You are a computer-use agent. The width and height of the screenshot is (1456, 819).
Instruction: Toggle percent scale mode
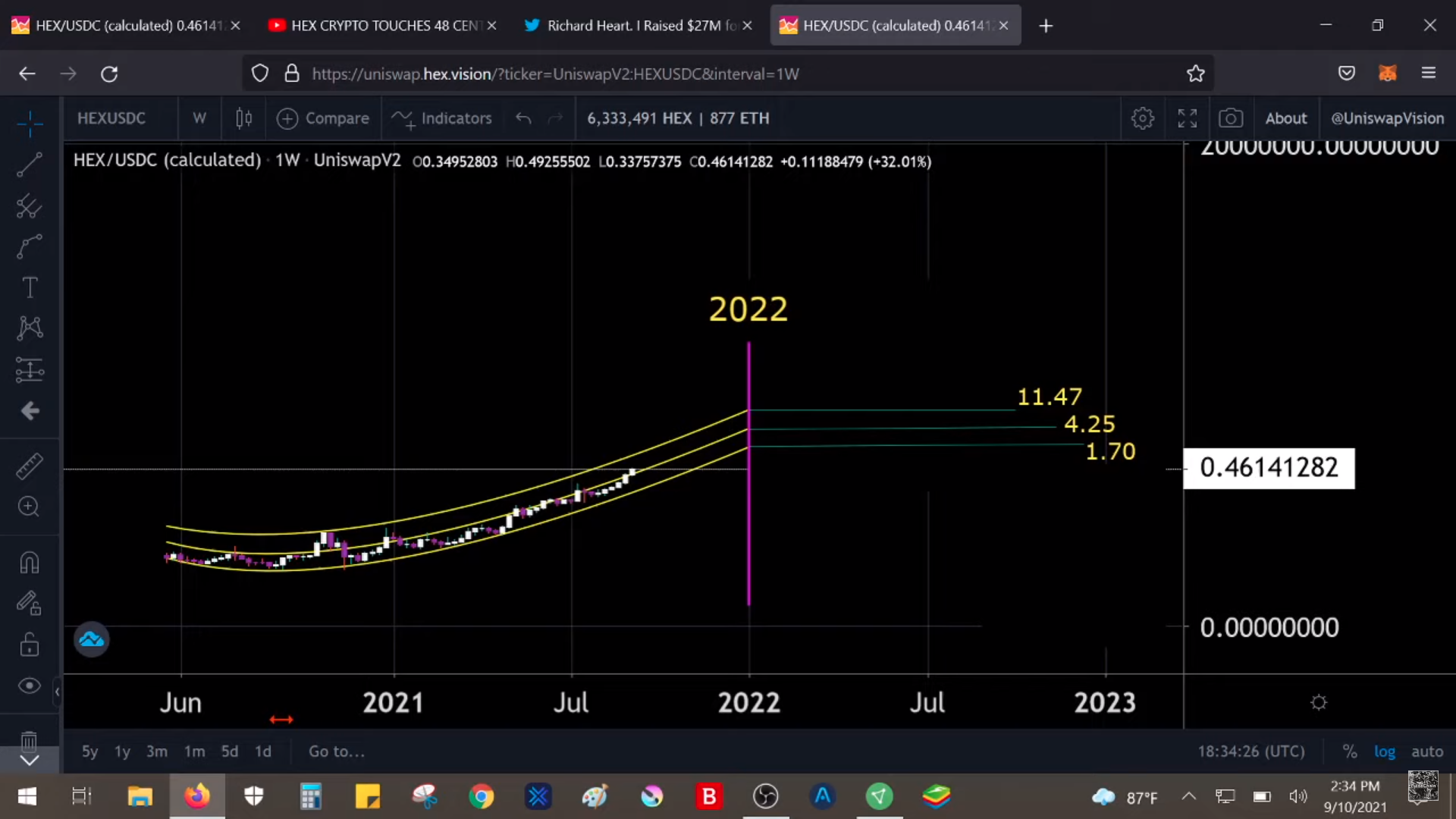pyautogui.click(x=1350, y=752)
